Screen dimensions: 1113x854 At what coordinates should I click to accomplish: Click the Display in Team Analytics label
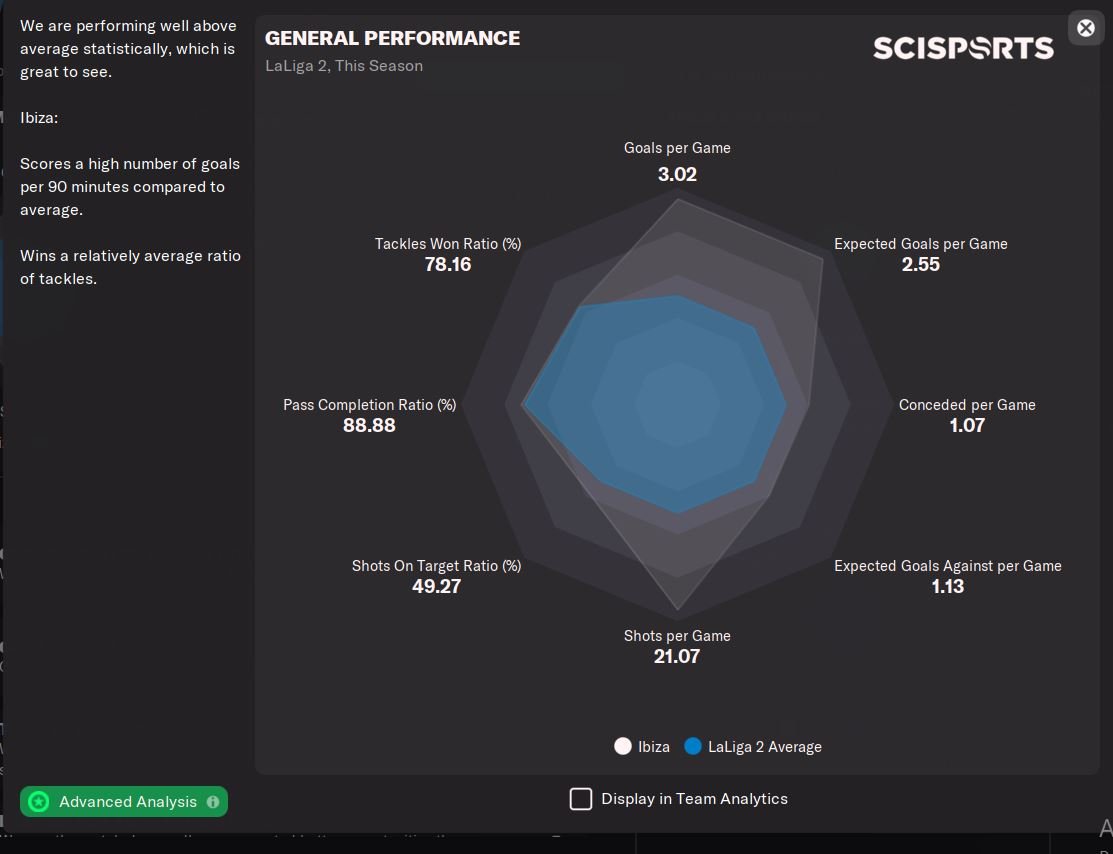tap(694, 799)
